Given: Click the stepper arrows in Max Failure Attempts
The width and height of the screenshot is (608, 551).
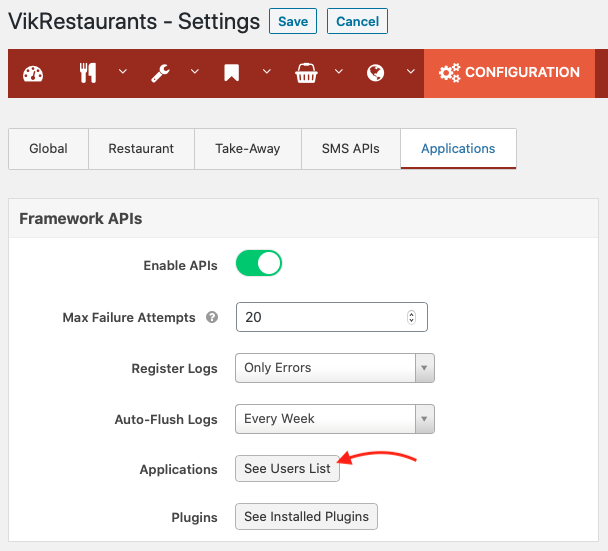Looking at the screenshot, I should point(411,317).
